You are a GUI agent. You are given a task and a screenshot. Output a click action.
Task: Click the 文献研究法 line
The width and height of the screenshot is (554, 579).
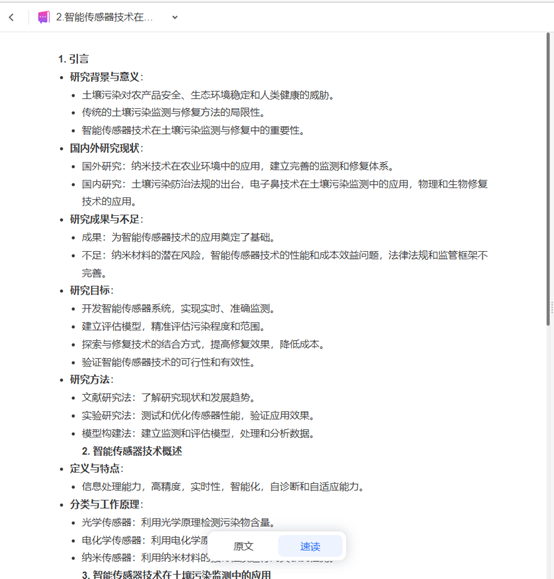(x=168, y=398)
